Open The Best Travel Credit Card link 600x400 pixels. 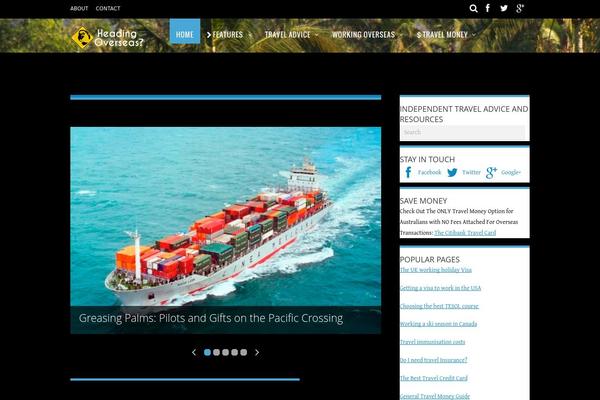(434, 378)
